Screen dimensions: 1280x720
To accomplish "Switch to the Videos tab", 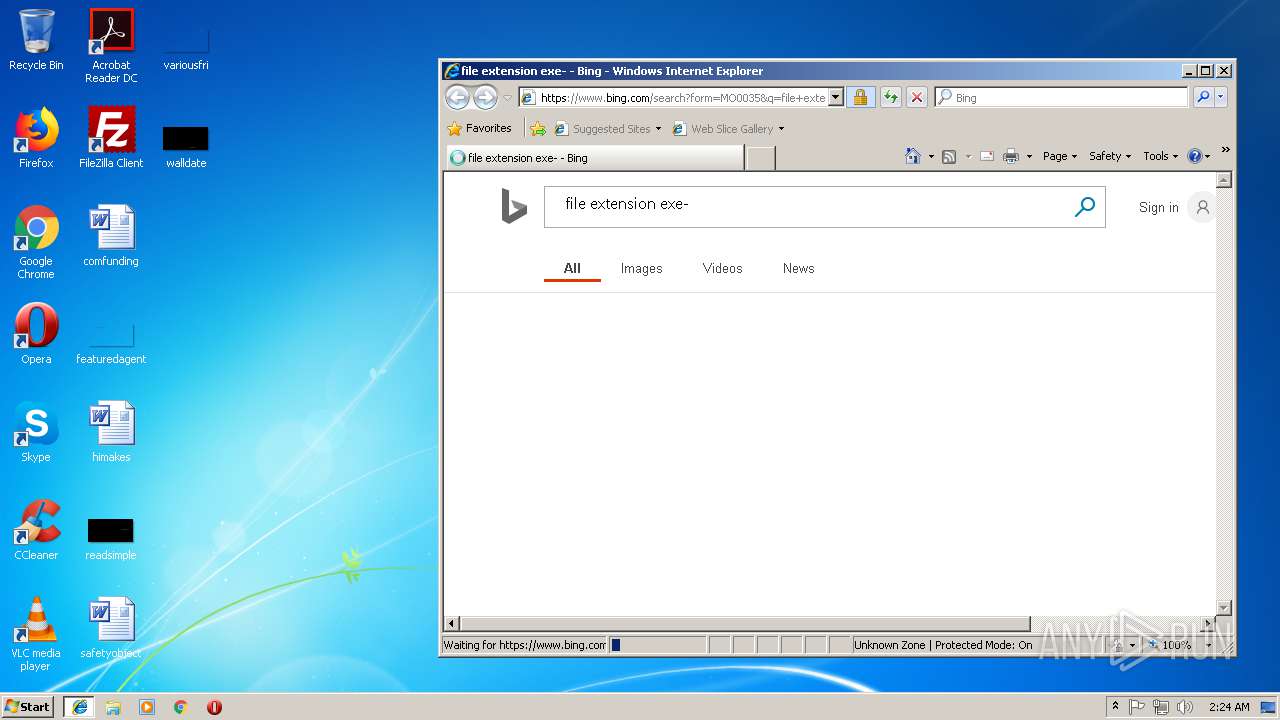I will click(x=722, y=268).
